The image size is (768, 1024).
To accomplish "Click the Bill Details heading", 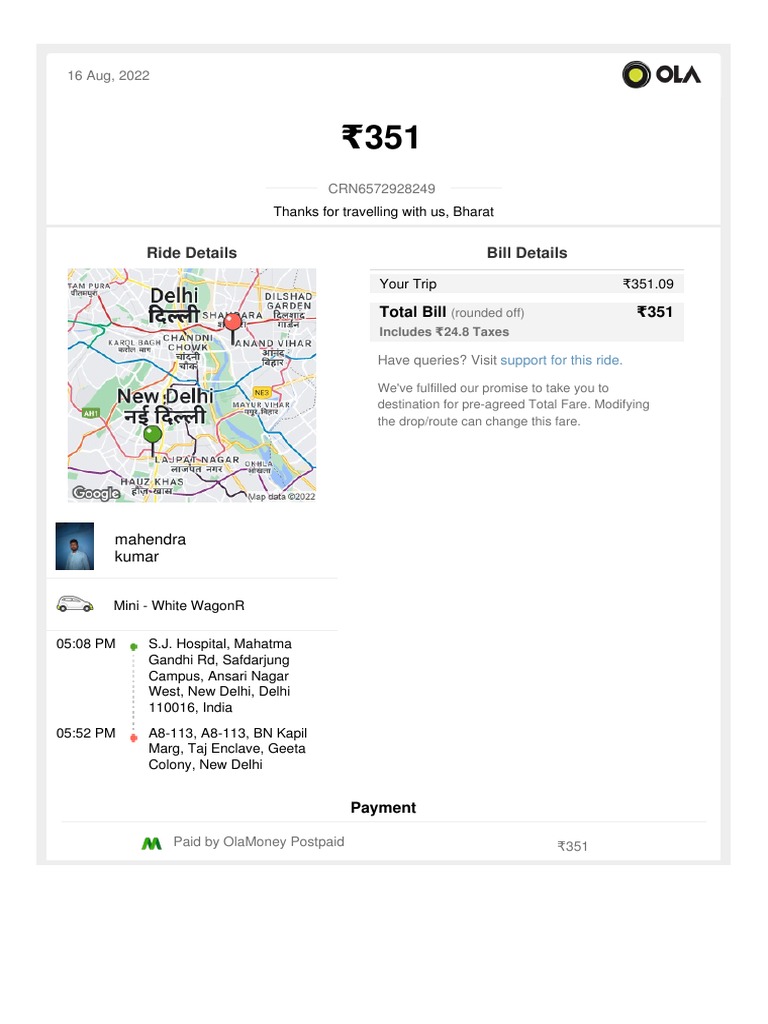I will [x=527, y=253].
